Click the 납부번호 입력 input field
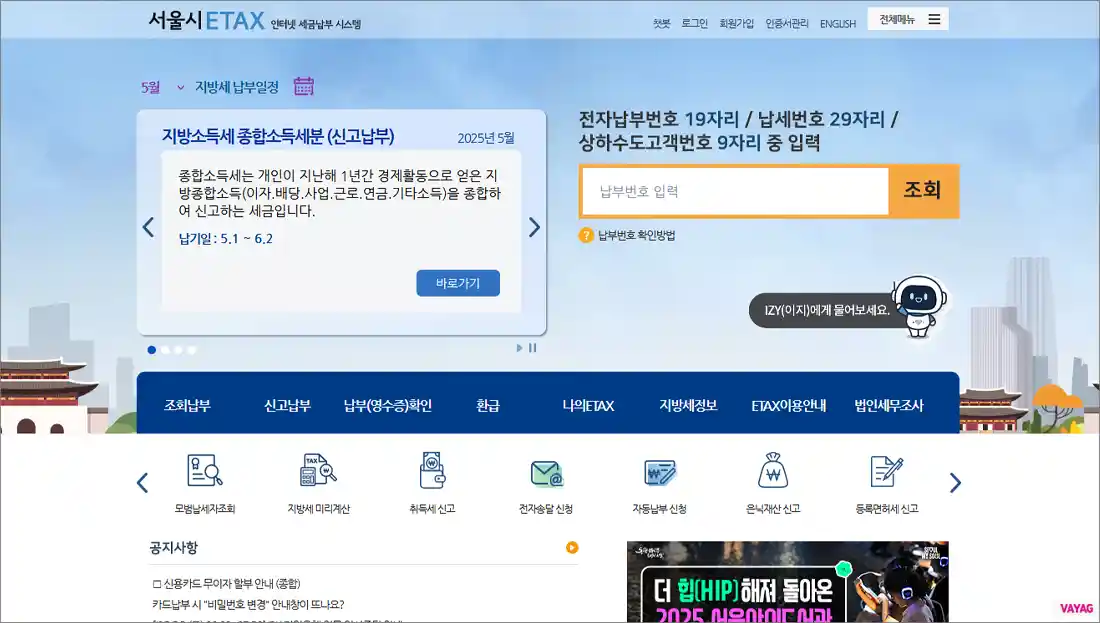The width and height of the screenshot is (1100, 623). pos(735,191)
